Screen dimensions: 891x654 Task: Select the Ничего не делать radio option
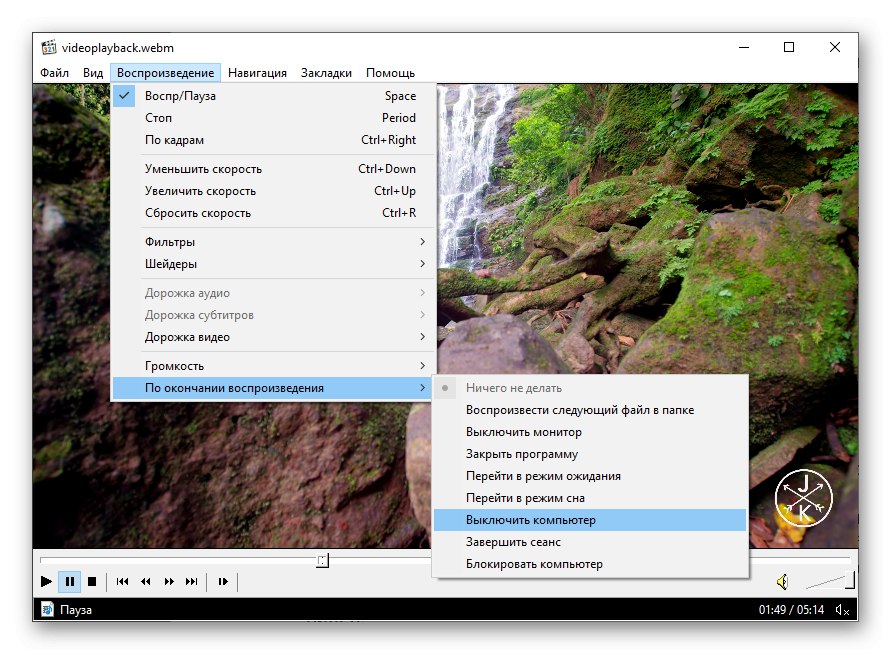(590, 388)
